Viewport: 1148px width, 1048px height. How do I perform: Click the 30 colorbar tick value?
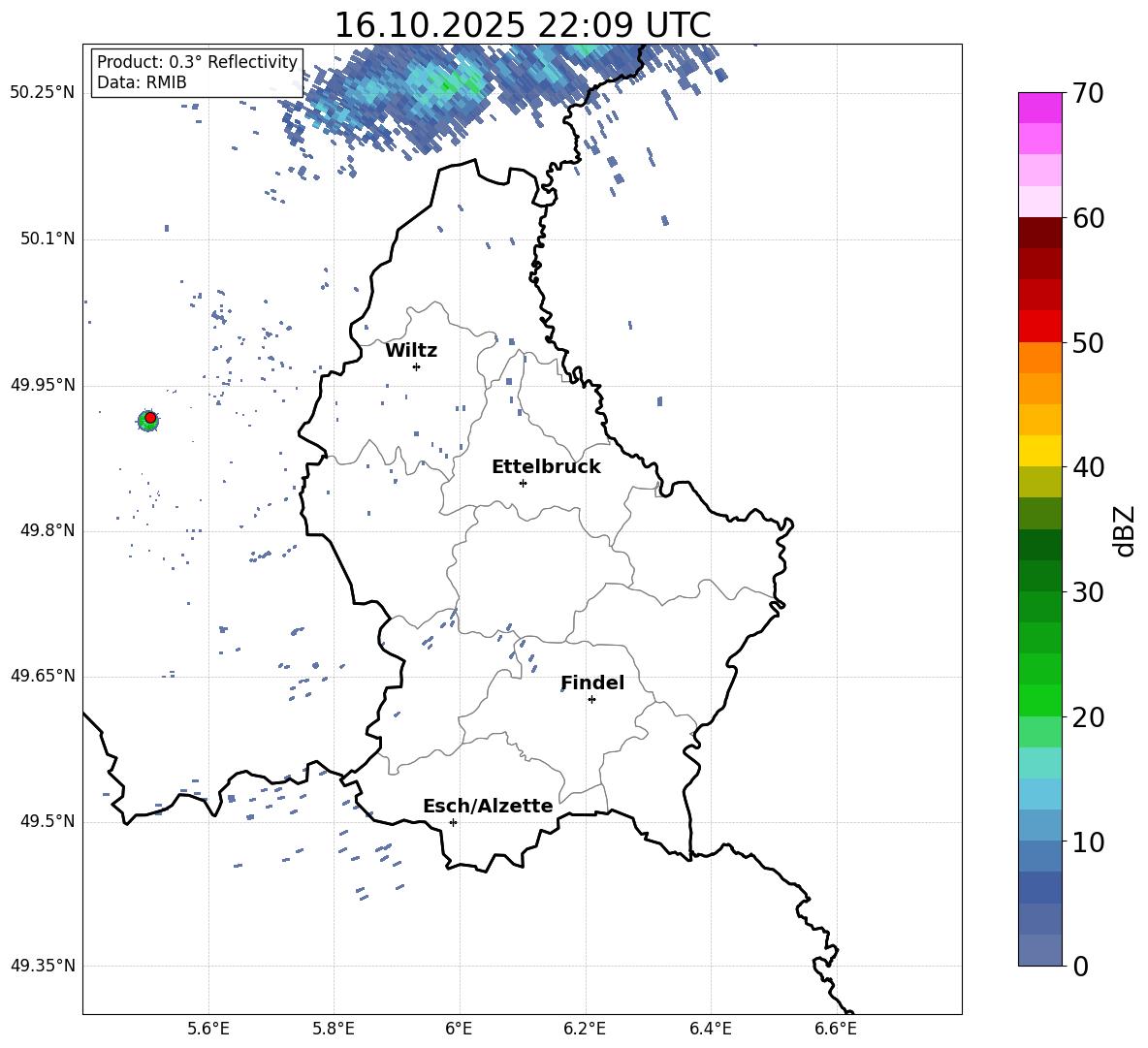click(1088, 592)
